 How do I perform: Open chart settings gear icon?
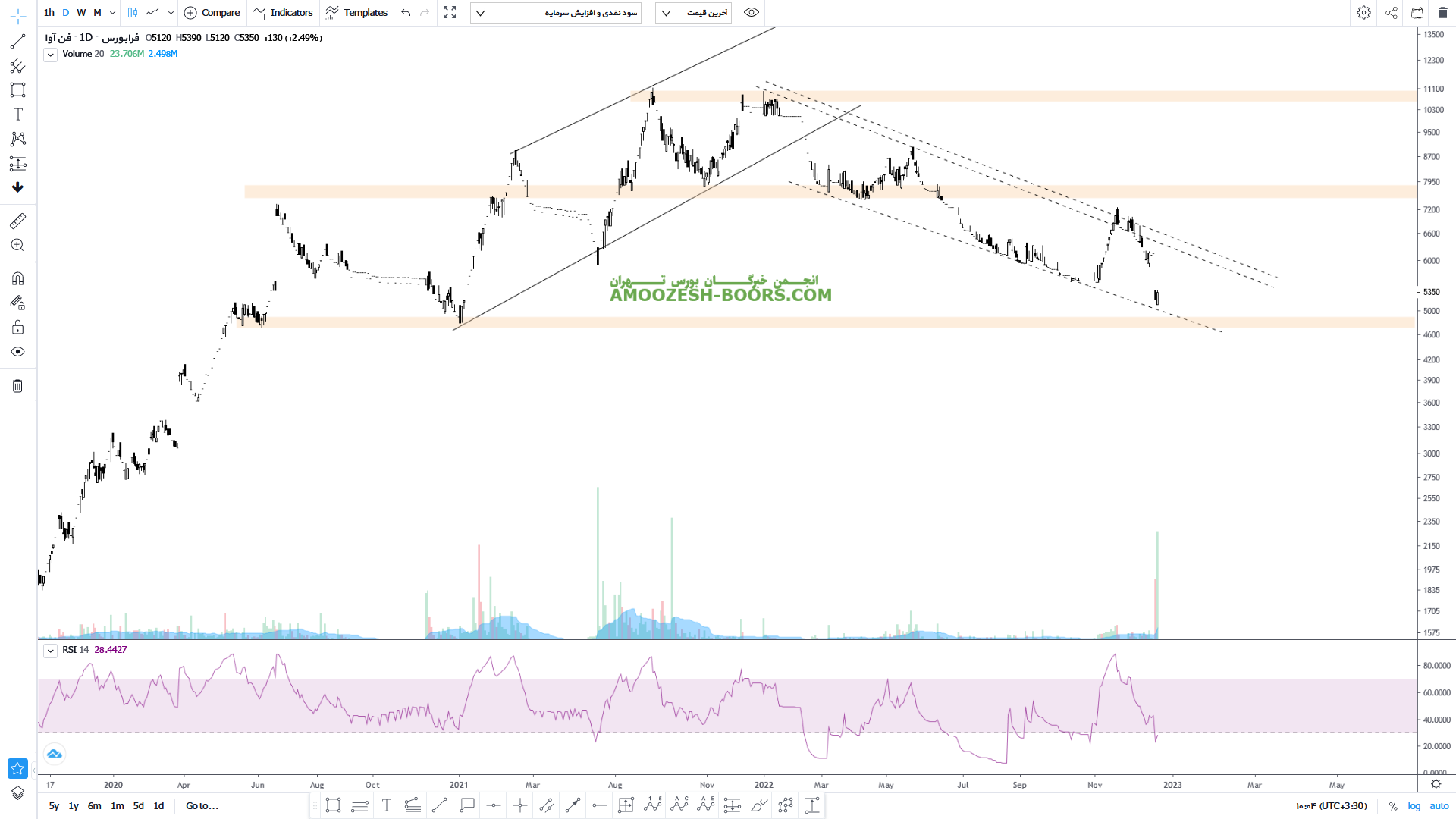pyautogui.click(x=1363, y=13)
